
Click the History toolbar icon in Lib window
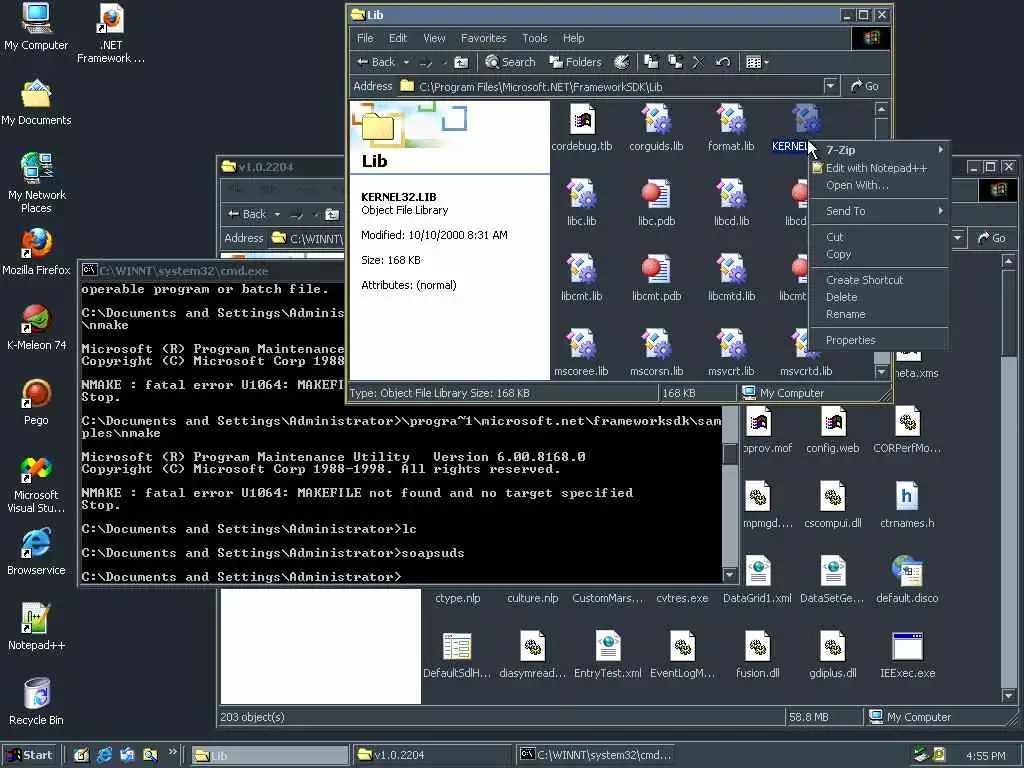[622, 62]
